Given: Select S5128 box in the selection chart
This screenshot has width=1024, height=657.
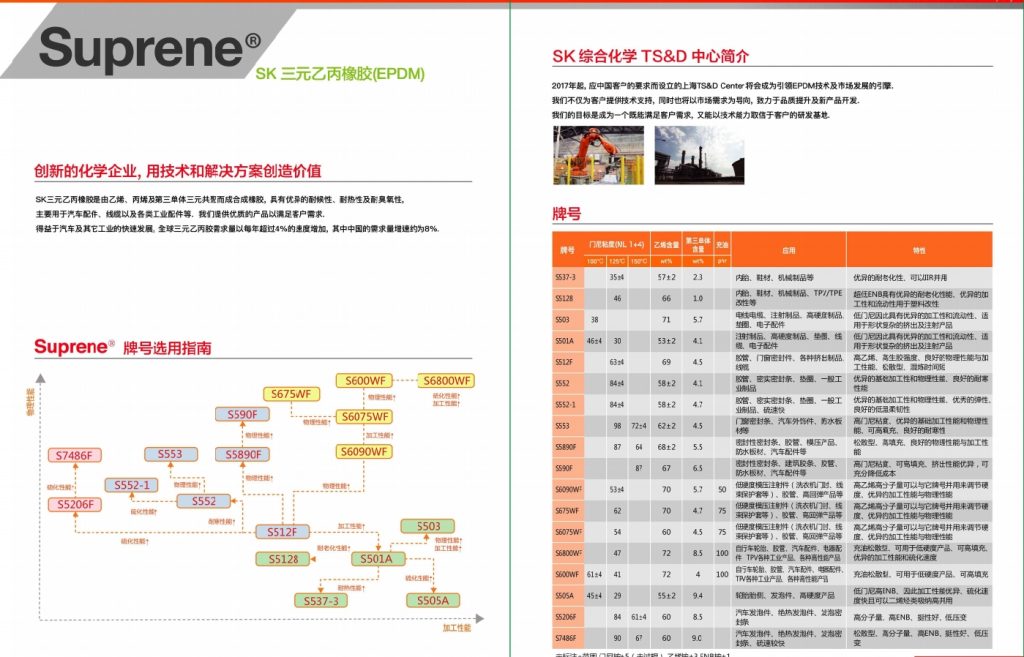Looking at the screenshot, I should point(283,559).
